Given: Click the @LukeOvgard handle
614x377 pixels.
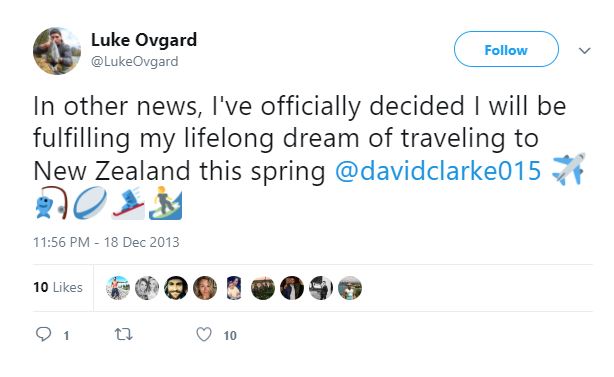Looking at the screenshot, I should (x=134, y=61).
